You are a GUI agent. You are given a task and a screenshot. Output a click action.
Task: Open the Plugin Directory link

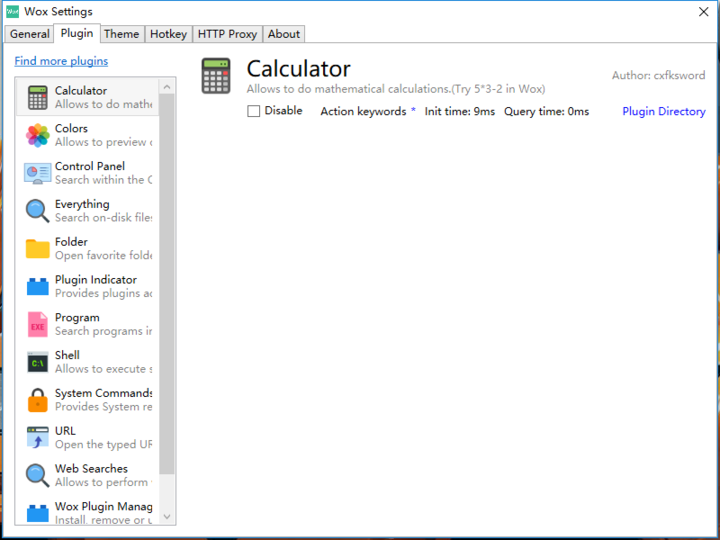664,112
